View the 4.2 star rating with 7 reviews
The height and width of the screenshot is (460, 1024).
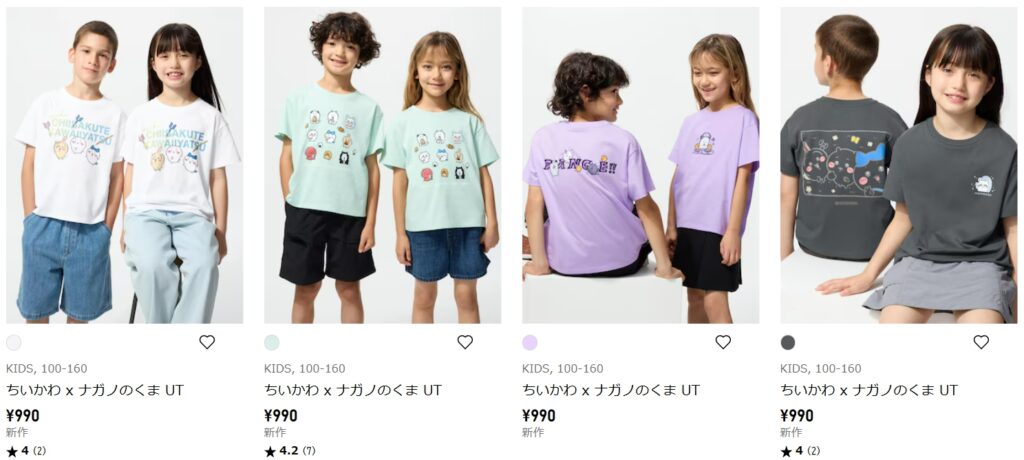pyautogui.click(x=289, y=451)
